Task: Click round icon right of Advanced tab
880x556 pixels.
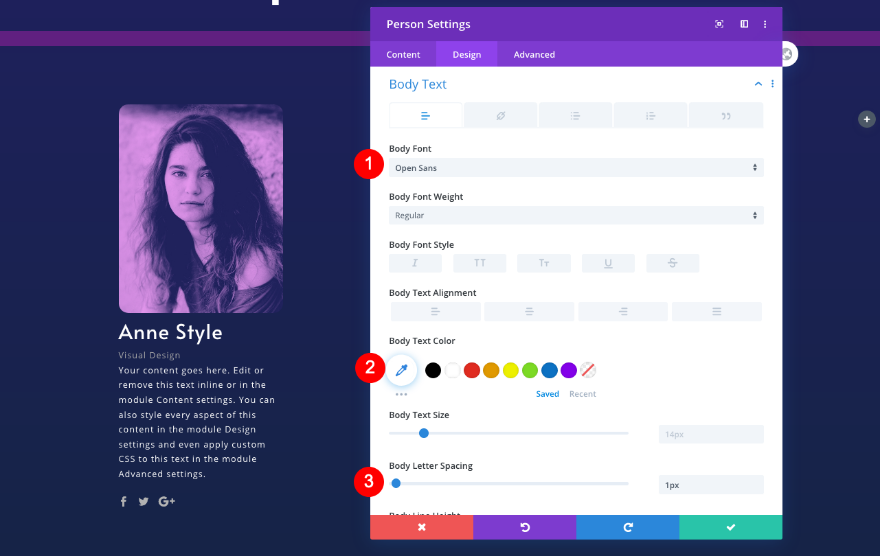Action: [x=787, y=54]
